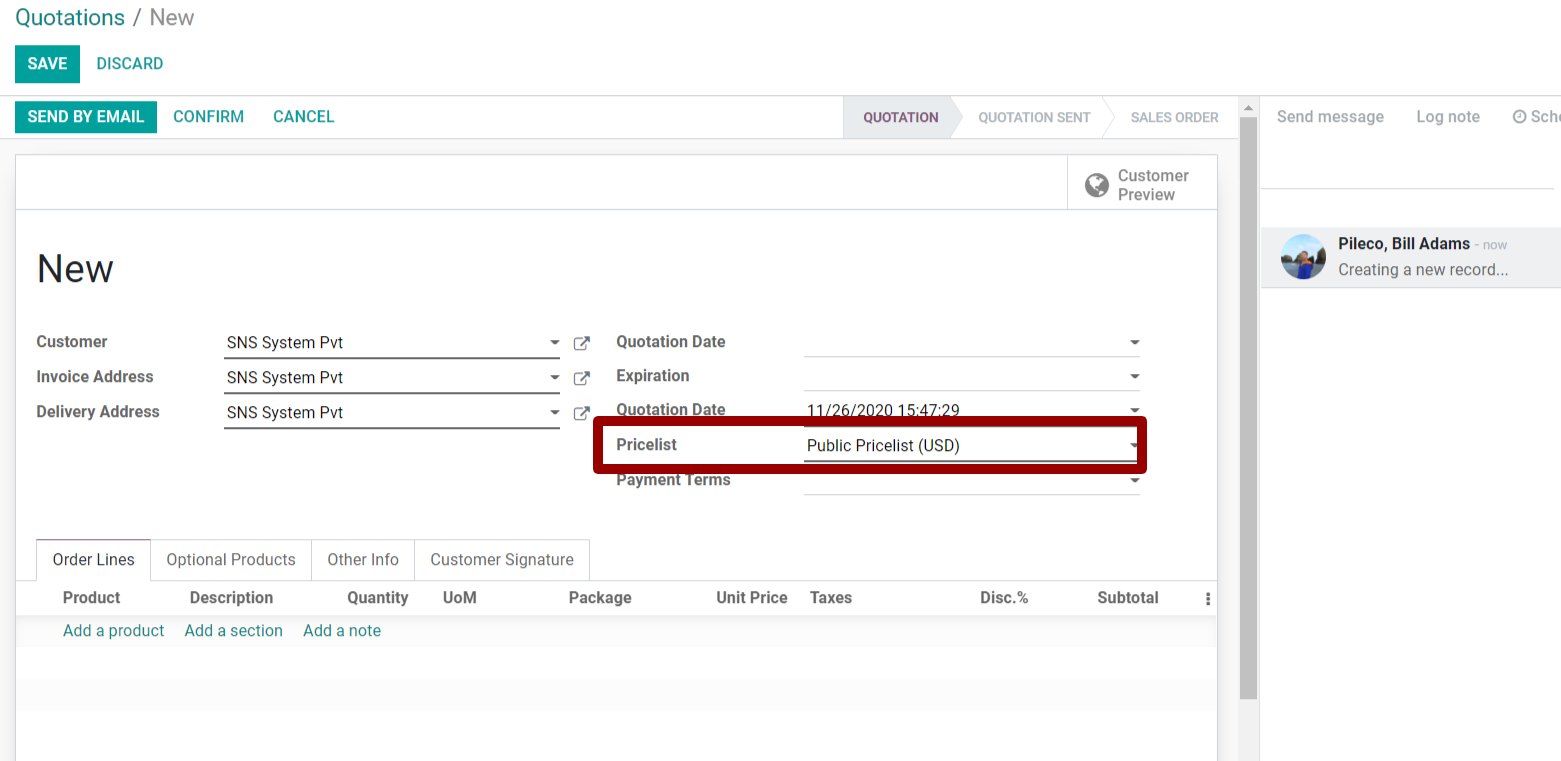Expand the Pricelist dropdown

coord(1134,445)
